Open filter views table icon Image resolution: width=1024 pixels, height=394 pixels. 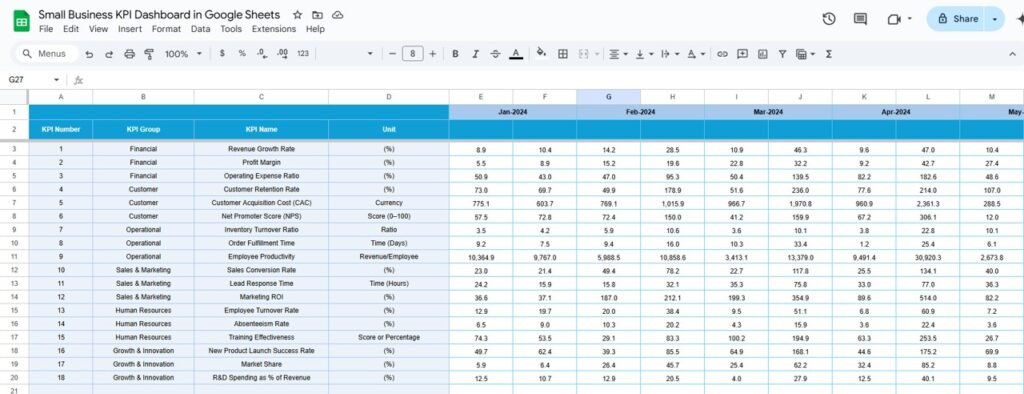pyautogui.click(x=801, y=54)
